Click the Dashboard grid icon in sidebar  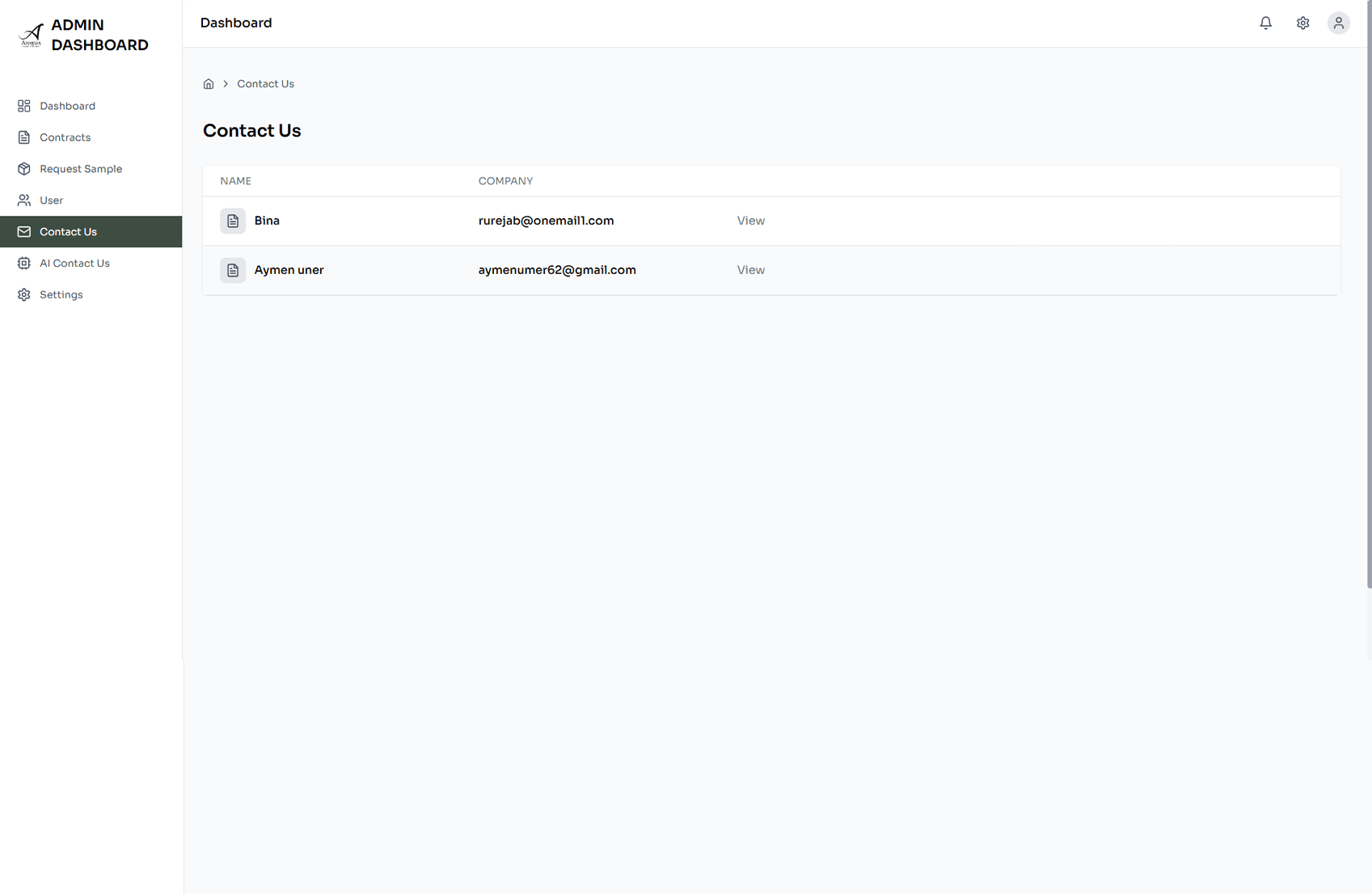coord(24,106)
